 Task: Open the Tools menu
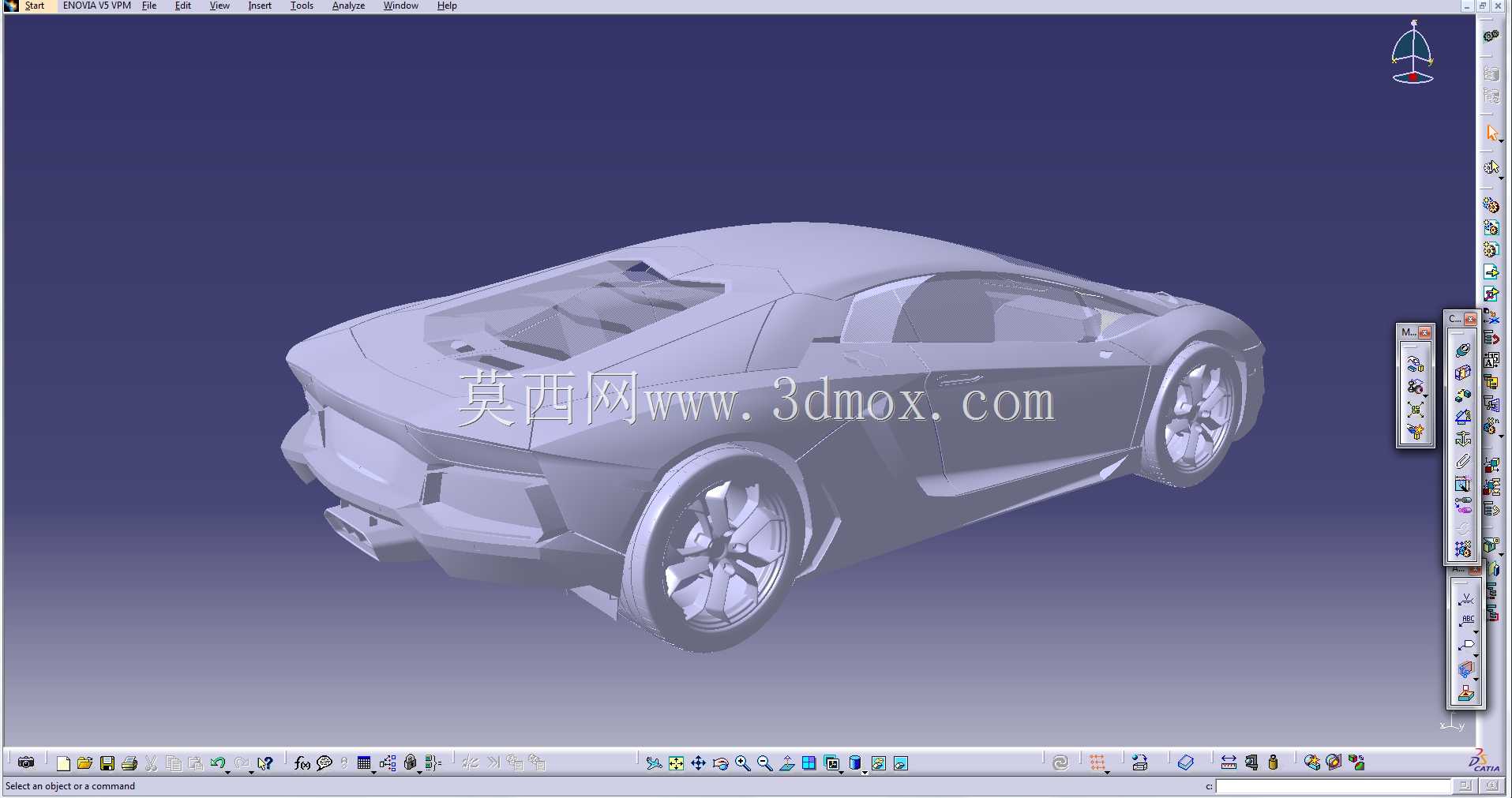[x=302, y=6]
